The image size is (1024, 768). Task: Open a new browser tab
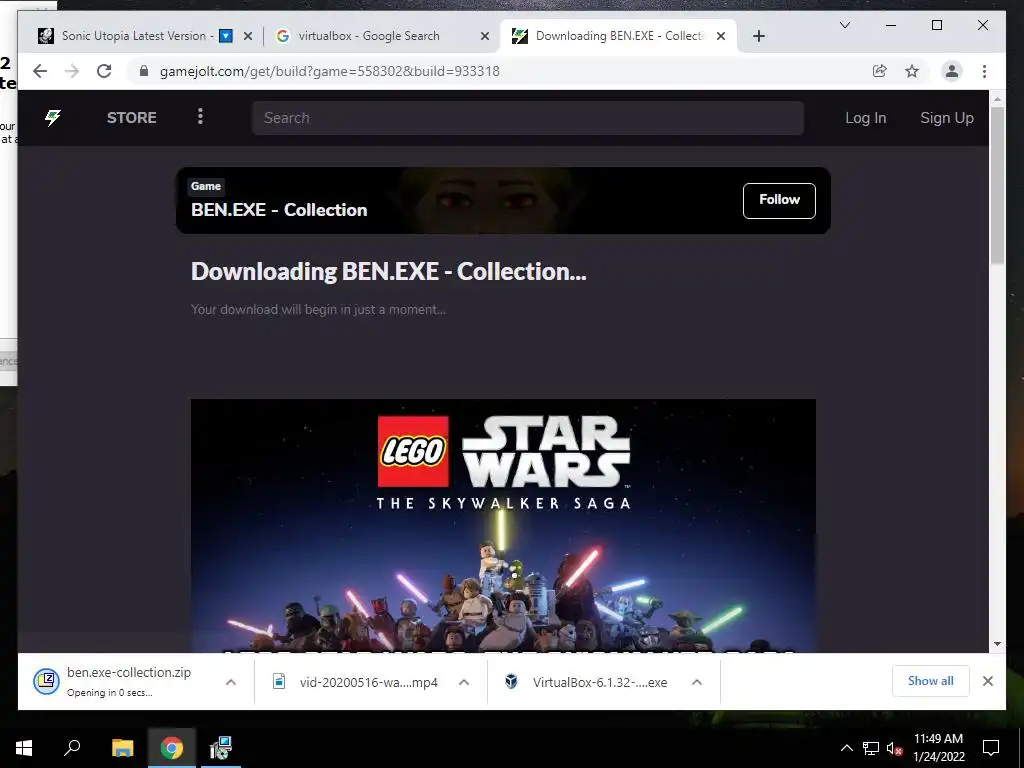(758, 36)
